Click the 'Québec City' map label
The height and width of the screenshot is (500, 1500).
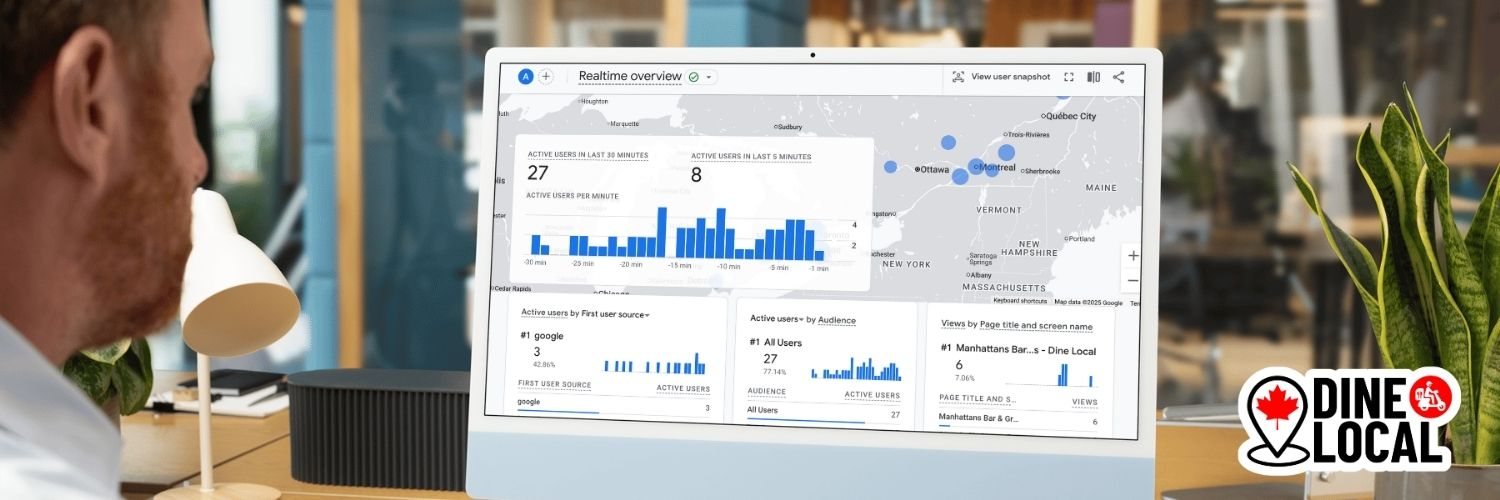point(1069,116)
